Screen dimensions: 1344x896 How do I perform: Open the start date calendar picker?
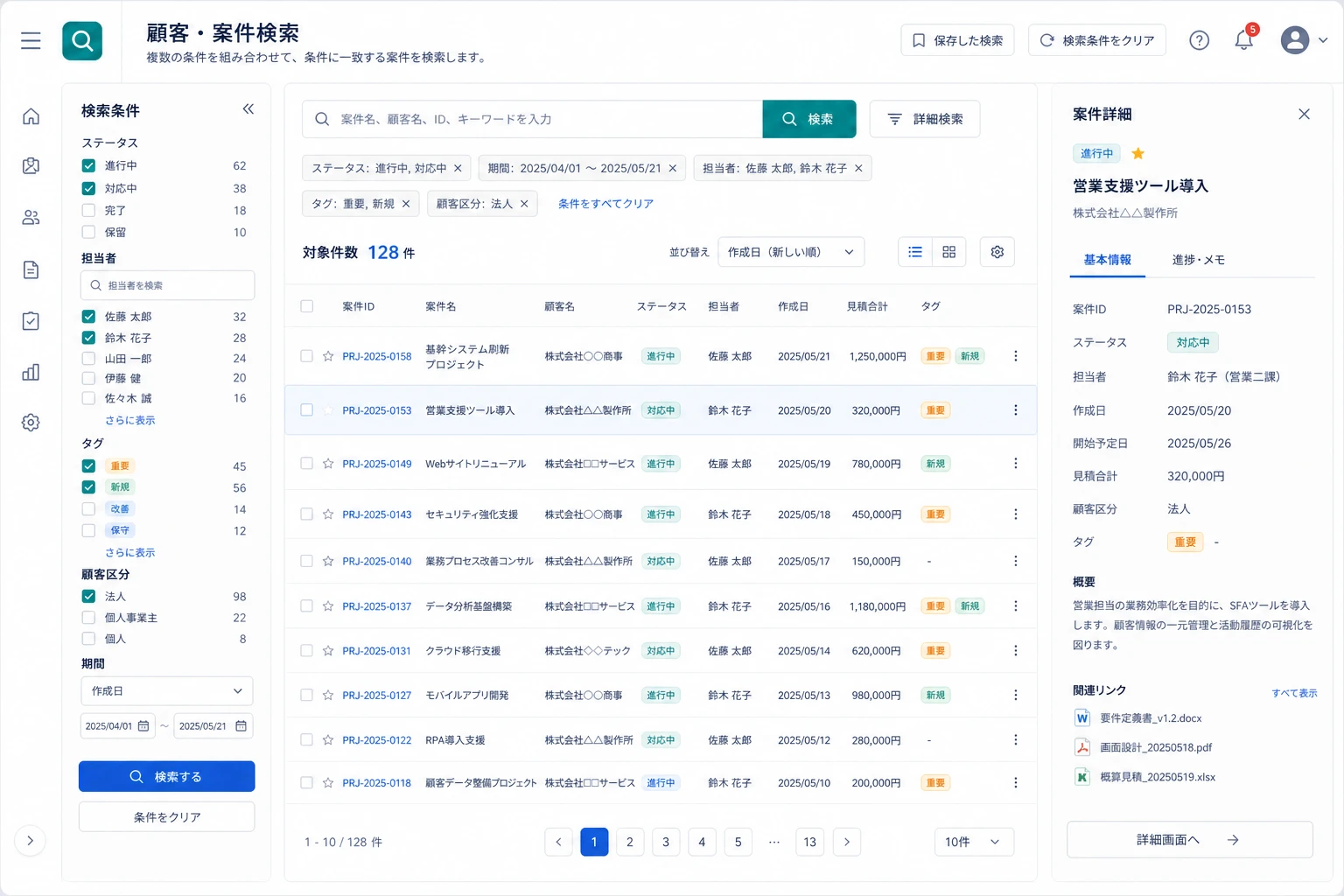143,726
